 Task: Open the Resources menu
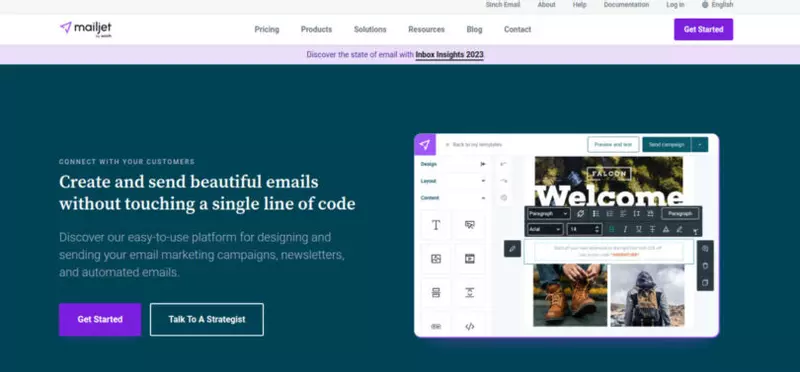pyautogui.click(x=427, y=29)
